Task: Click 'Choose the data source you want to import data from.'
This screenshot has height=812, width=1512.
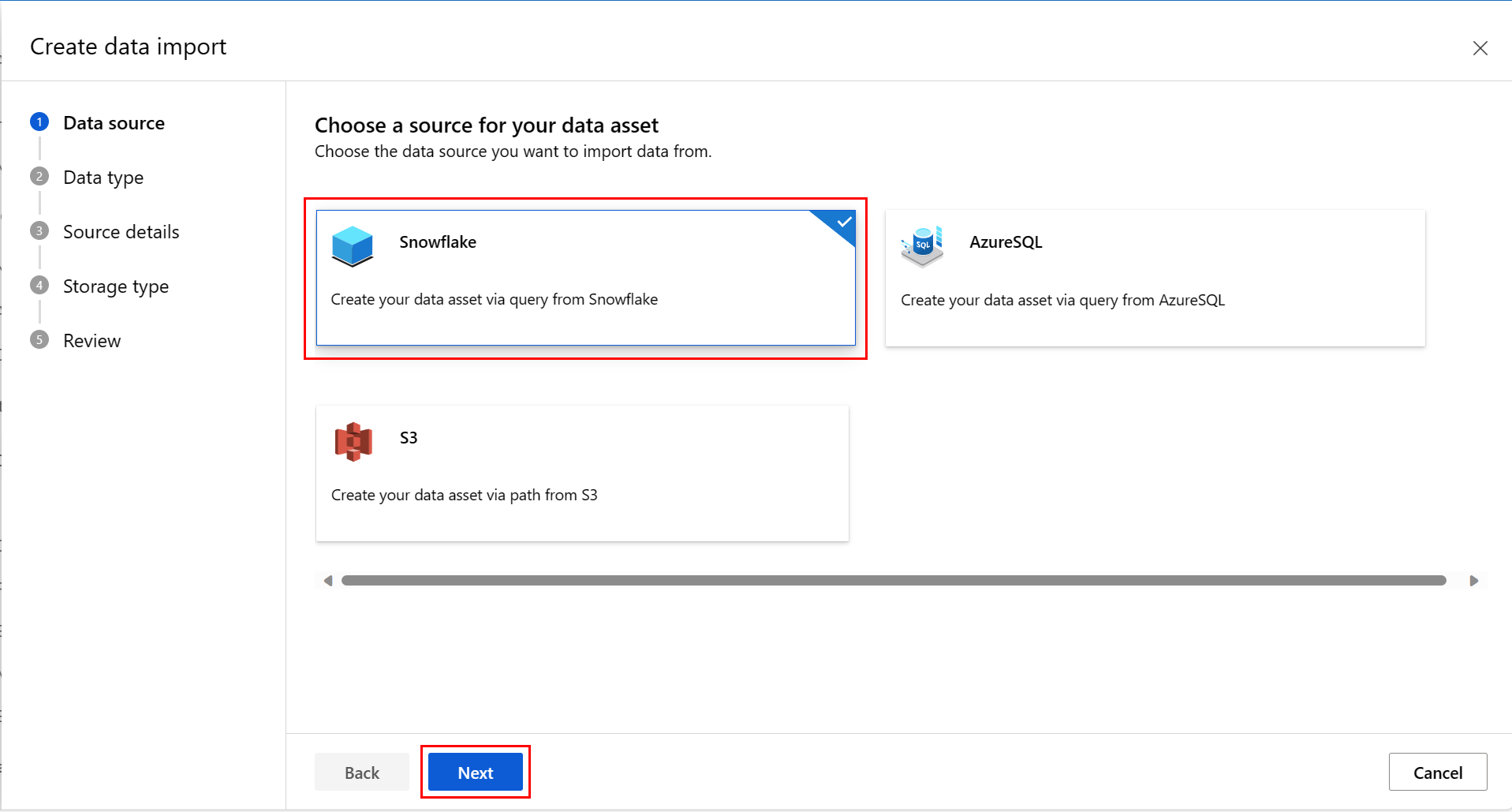Action: click(513, 152)
